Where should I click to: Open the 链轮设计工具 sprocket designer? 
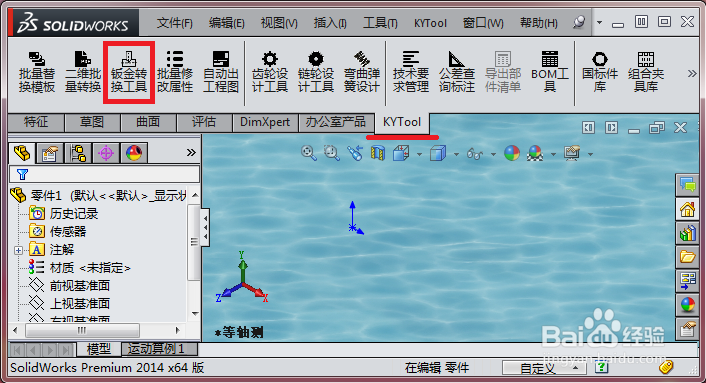pos(316,72)
